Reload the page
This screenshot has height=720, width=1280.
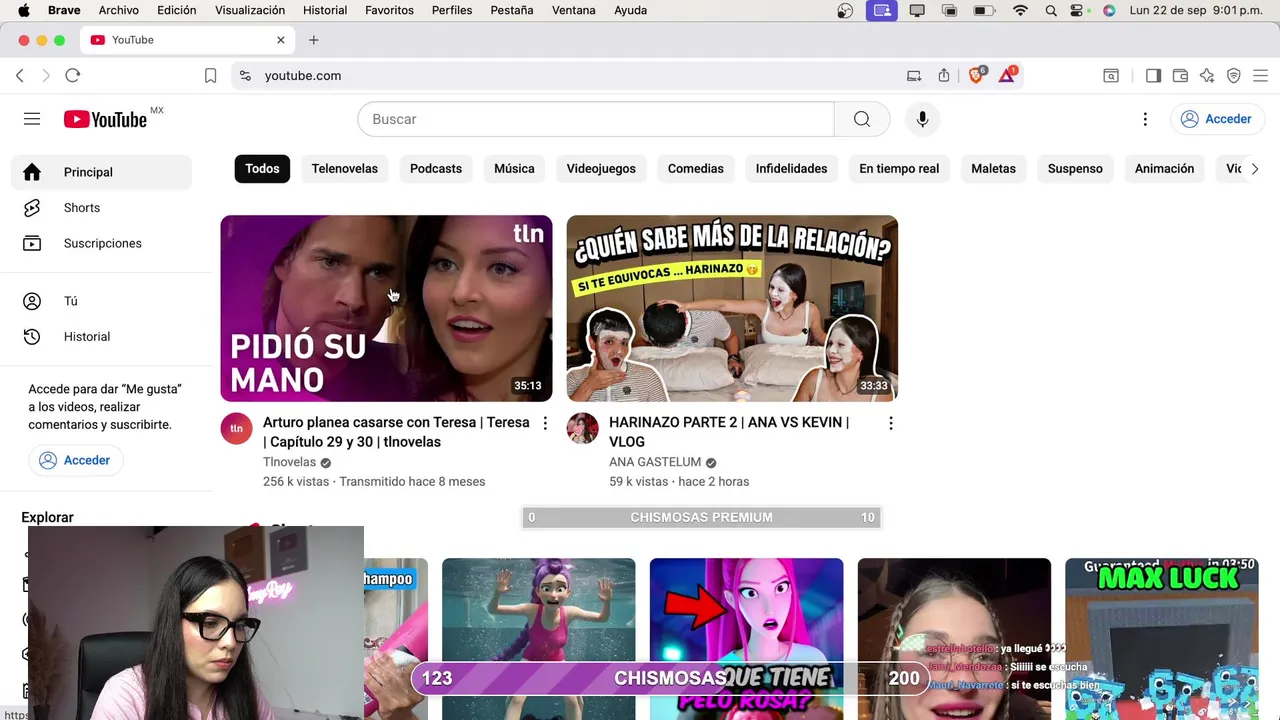72,75
